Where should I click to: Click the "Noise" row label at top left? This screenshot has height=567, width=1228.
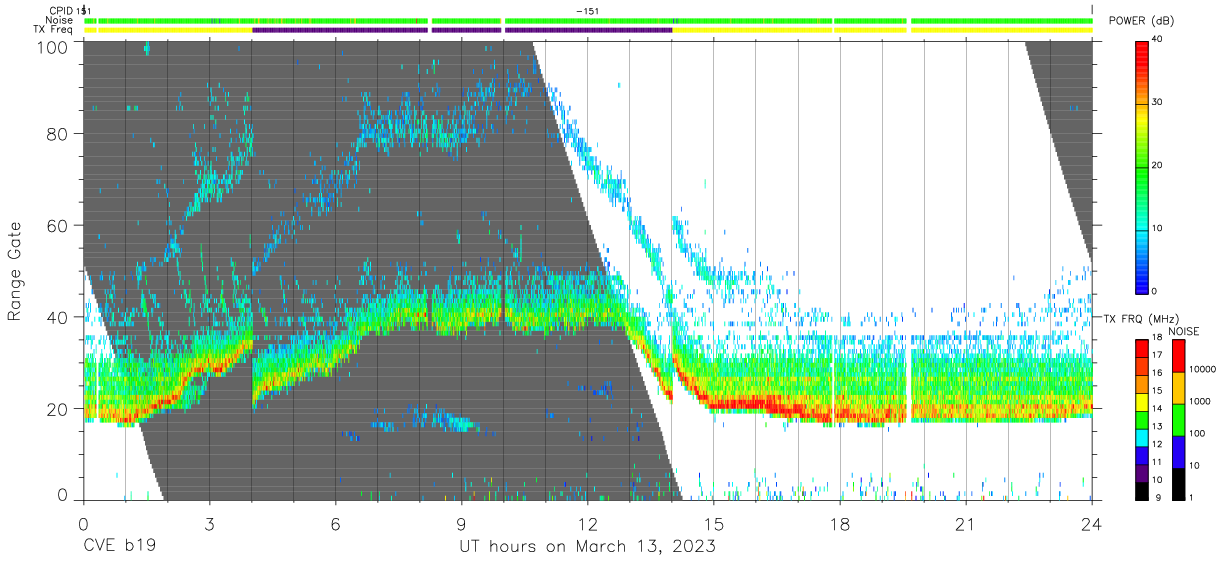[60, 20]
